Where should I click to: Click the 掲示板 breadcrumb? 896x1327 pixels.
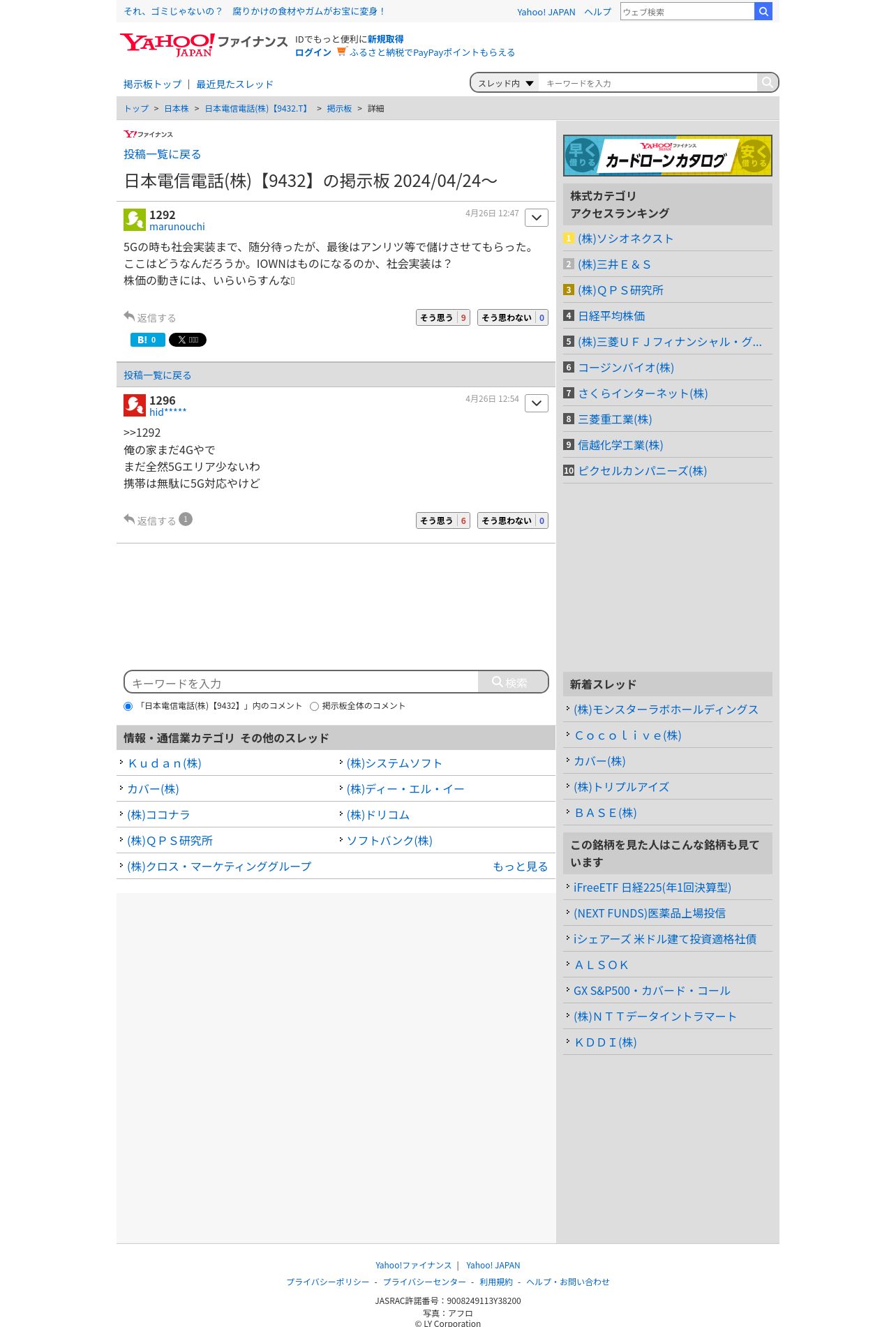pyautogui.click(x=339, y=109)
